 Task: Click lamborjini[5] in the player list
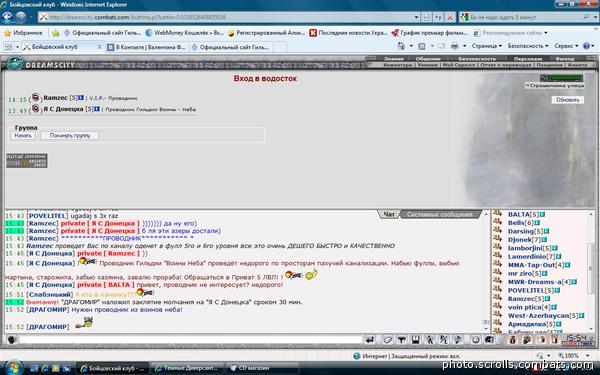(x=529, y=248)
